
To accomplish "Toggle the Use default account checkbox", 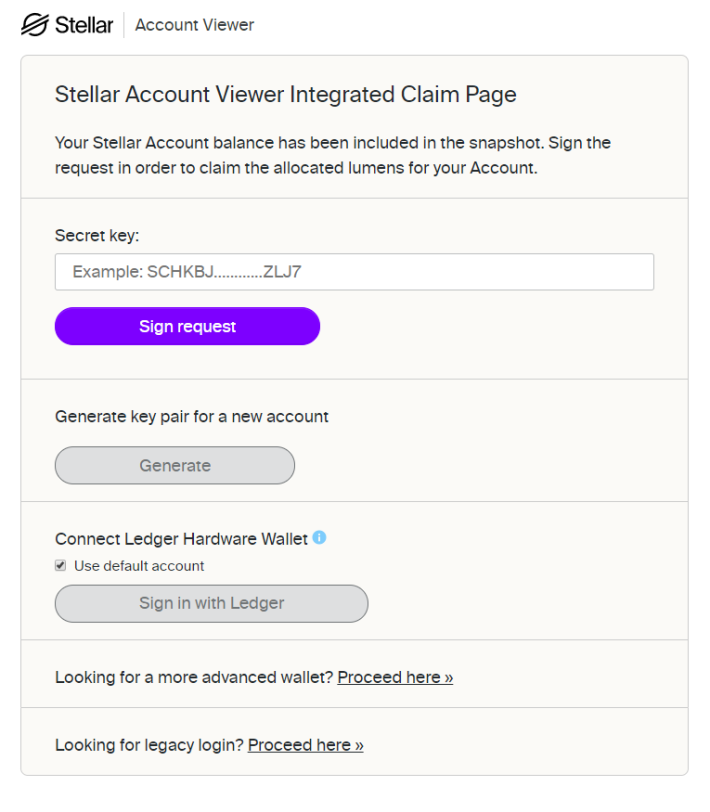I will [61, 566].
